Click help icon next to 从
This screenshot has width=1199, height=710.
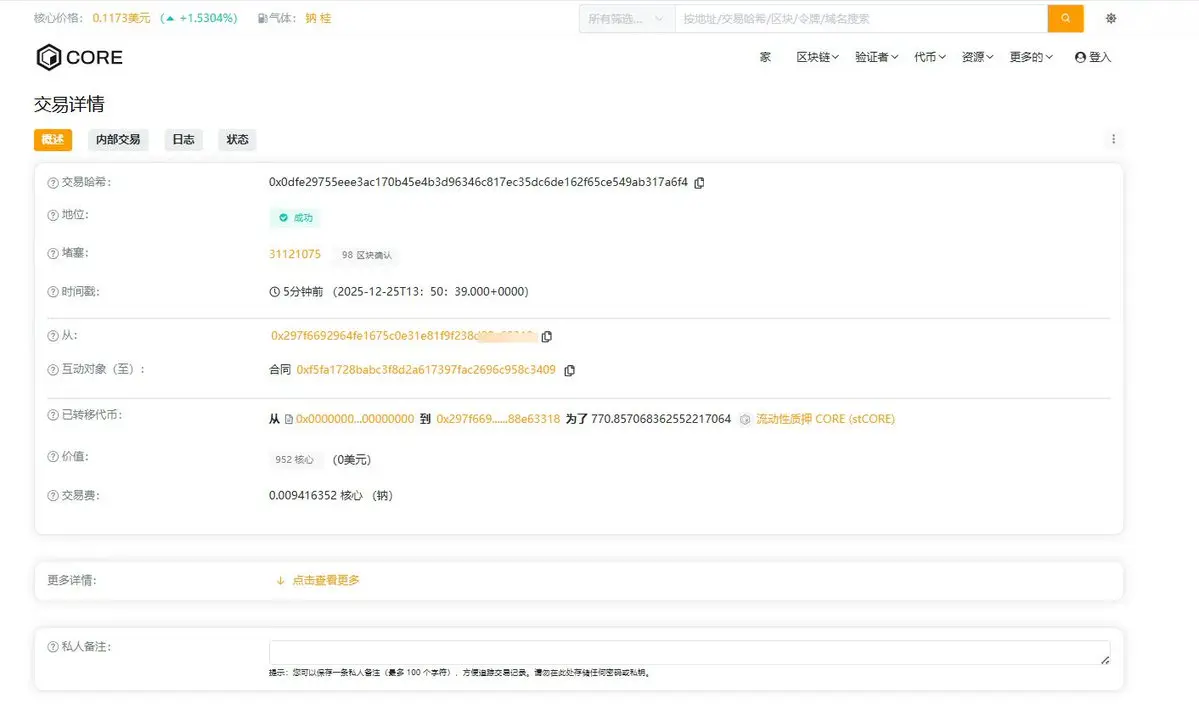click(x=53, y=336)
